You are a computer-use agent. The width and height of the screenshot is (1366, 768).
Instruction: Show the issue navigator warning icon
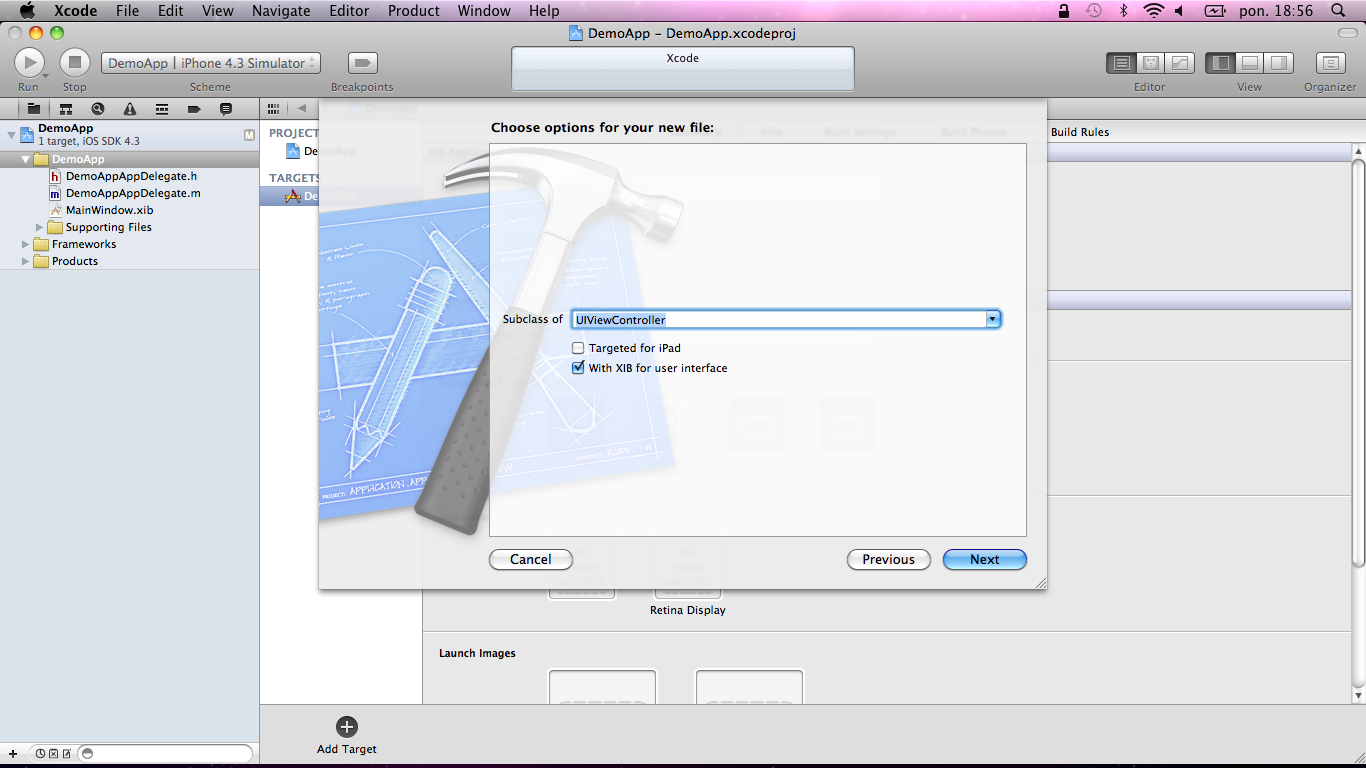pos(130,109)
